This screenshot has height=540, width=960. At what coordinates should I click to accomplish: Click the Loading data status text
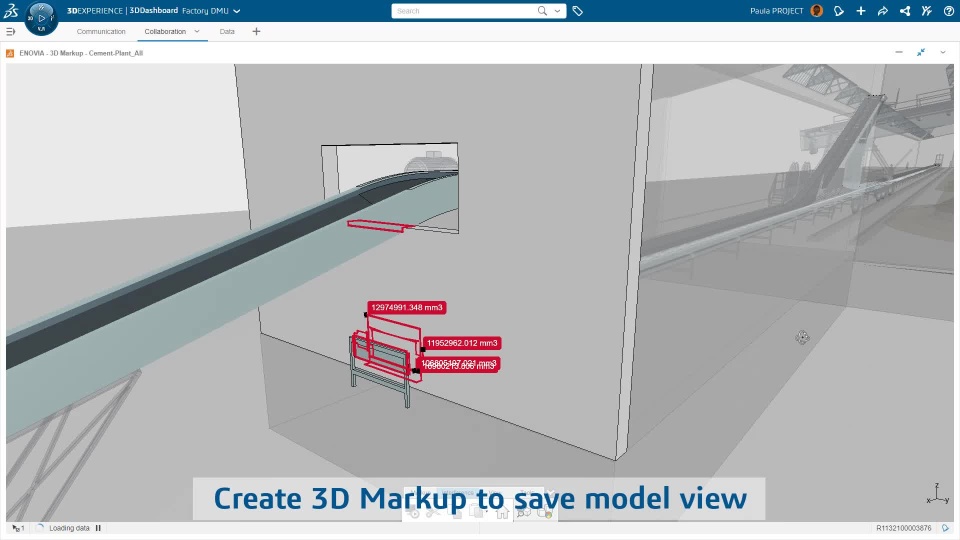tap(69, 528)
